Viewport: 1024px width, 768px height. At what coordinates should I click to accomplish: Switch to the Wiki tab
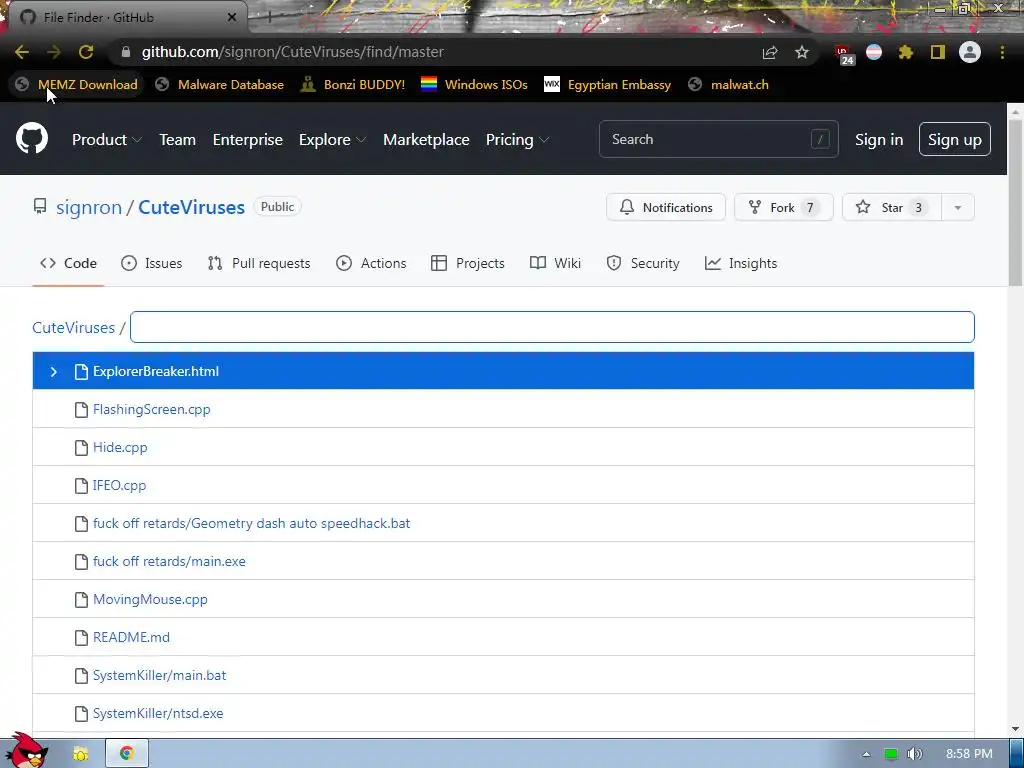(x=555, y=263)
